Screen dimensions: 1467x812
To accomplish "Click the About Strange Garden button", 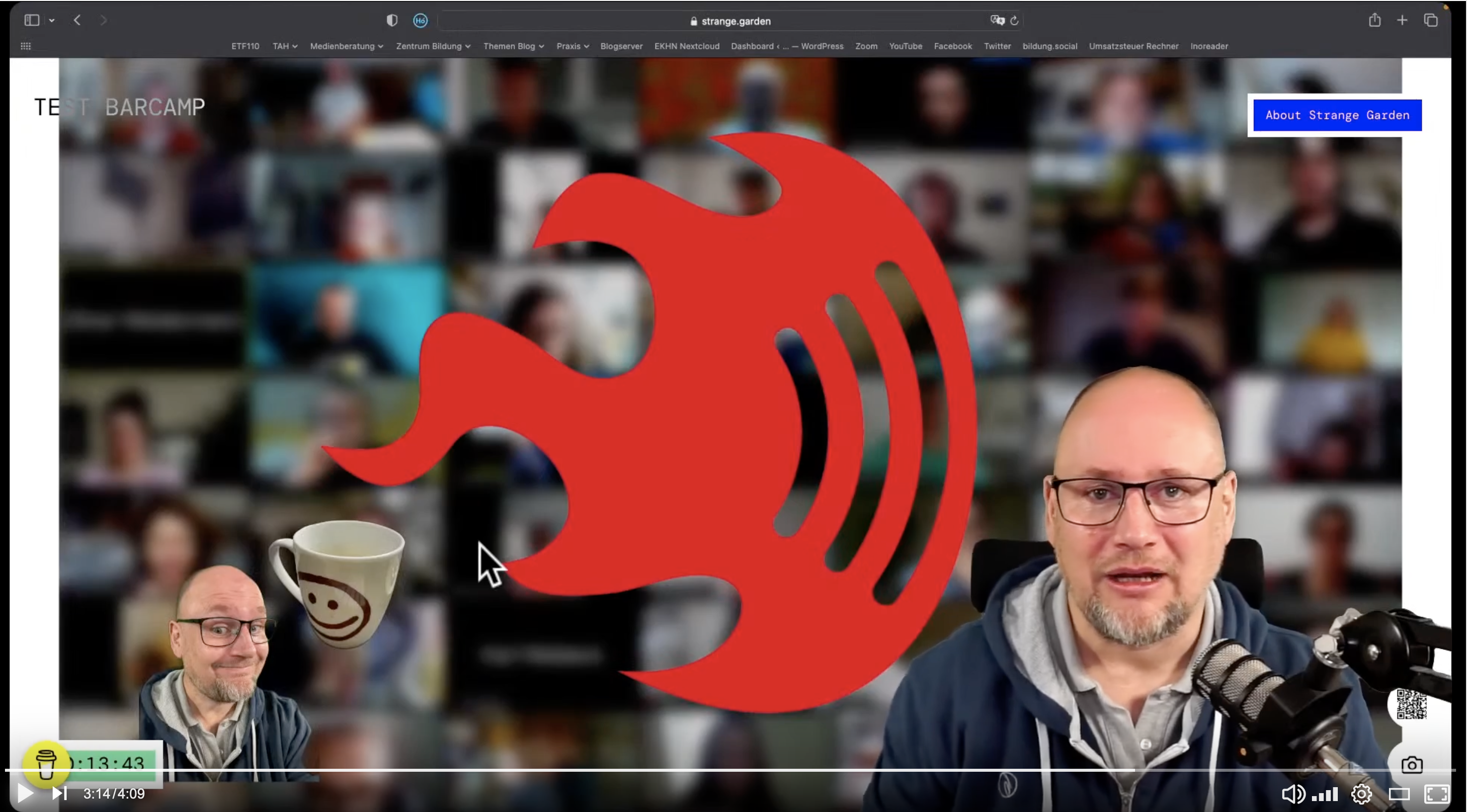I will (x=1337, y=115).
